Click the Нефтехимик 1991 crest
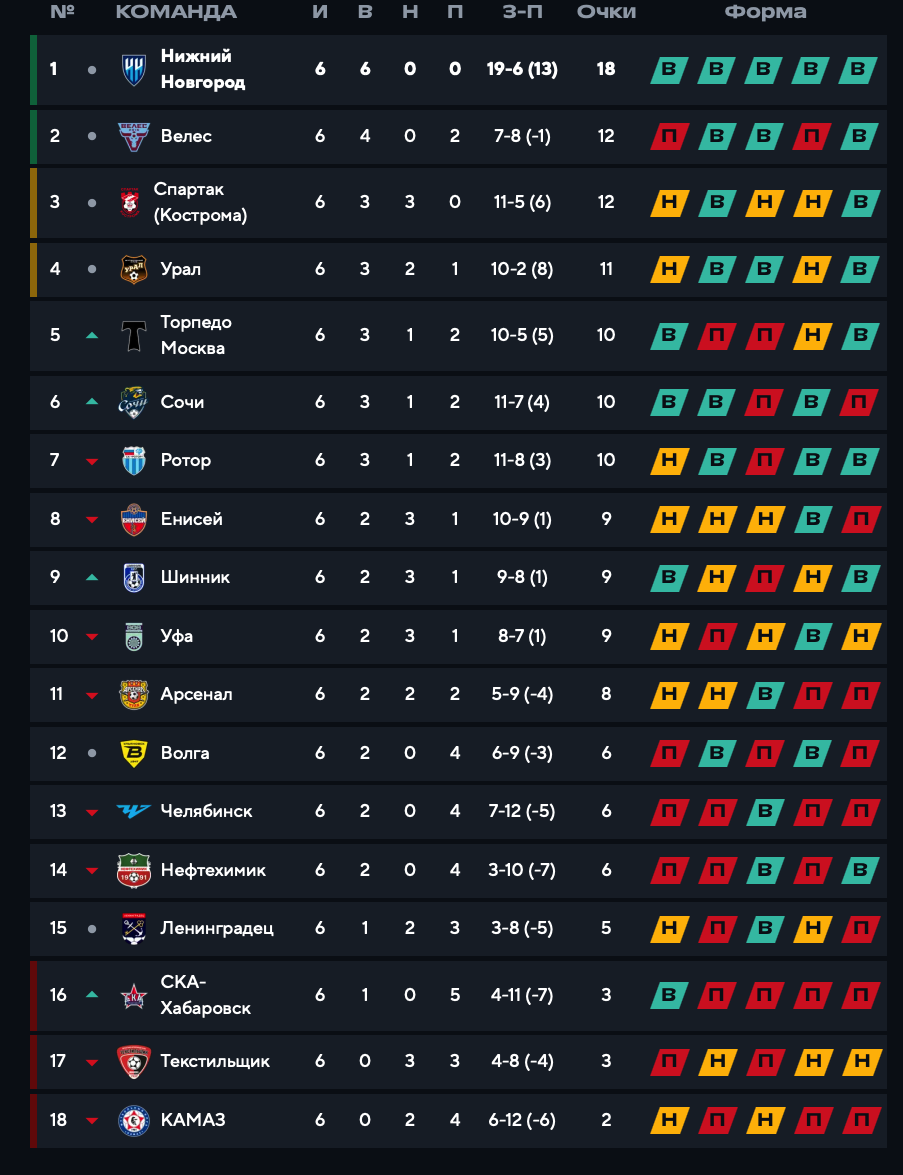This screenshot has width=903, height=1175. click(x=133, y=870)
